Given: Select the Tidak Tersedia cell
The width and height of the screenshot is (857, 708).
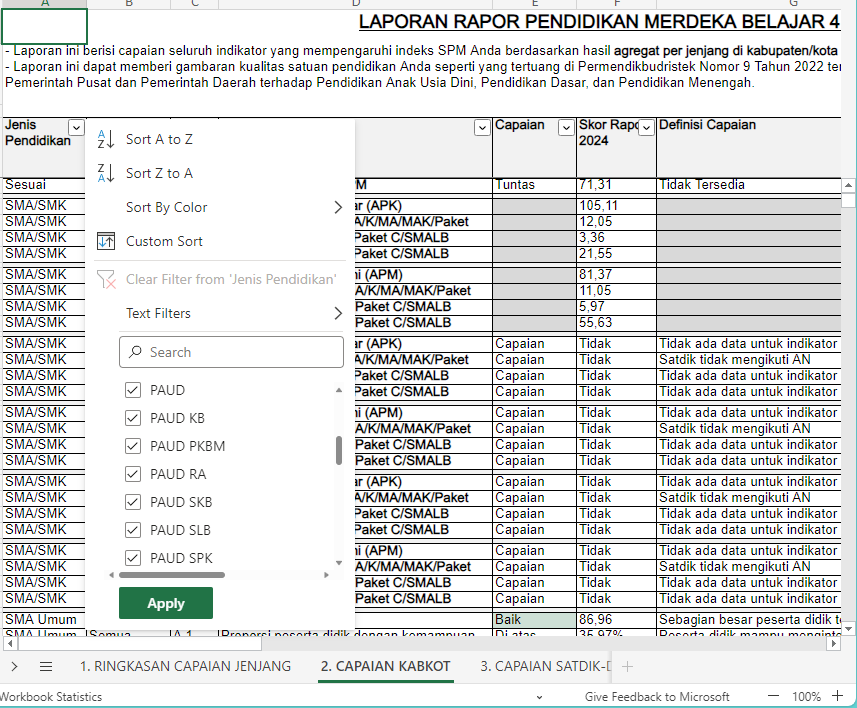Looking at the screenshot, I should pos(748,185).
